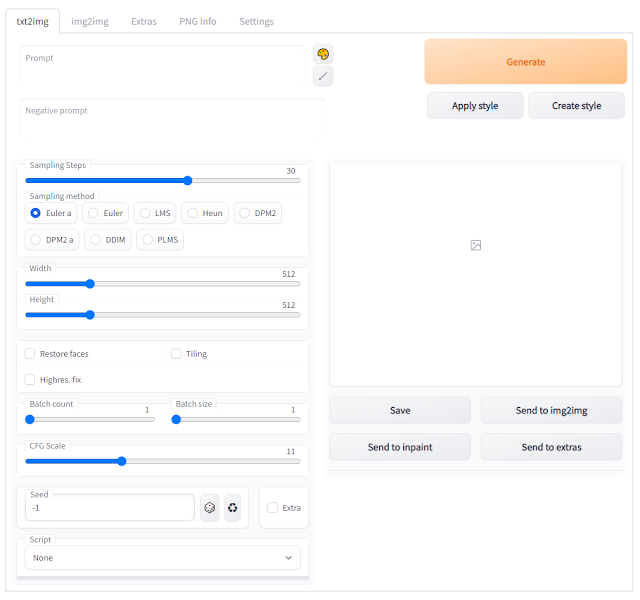Click the Sampling method label
Viewport: 640px width, 600px height.
62,196
